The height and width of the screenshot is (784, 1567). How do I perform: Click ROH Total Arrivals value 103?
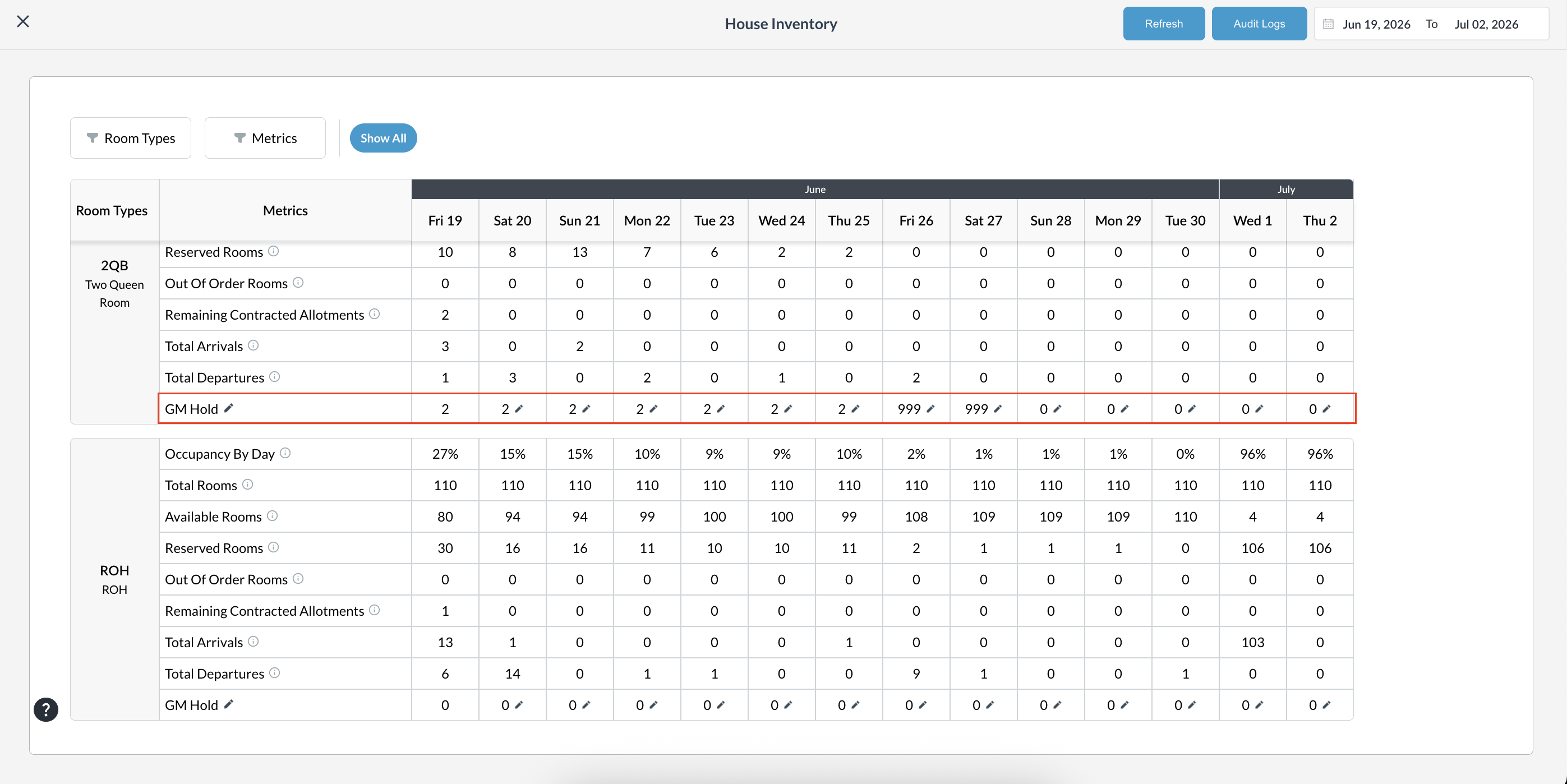click(x=1252, y=642)
